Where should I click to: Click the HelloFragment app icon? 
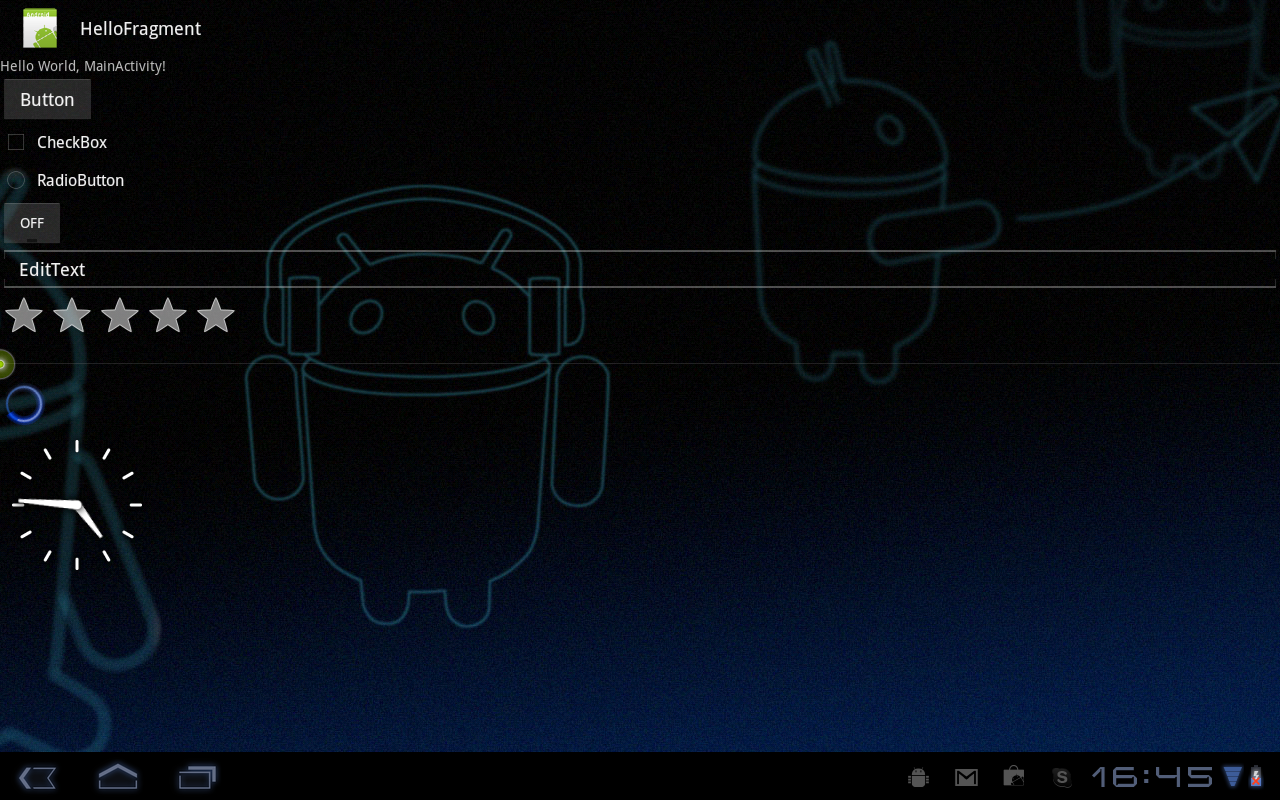pyautogui.click(x=40, y=28)
